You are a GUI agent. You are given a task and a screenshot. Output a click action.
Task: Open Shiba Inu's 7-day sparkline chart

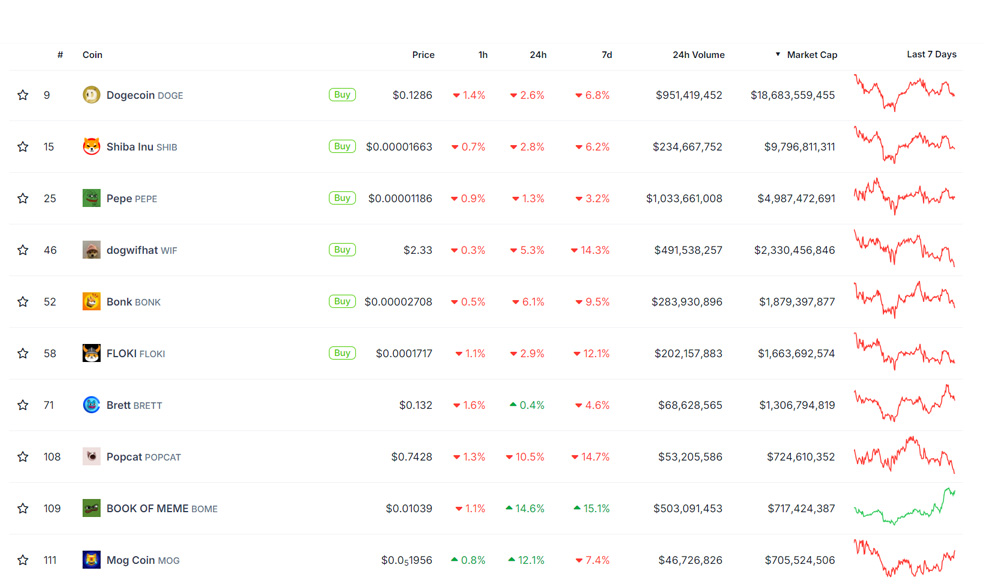pyautogui.click(x=904, y=145)
